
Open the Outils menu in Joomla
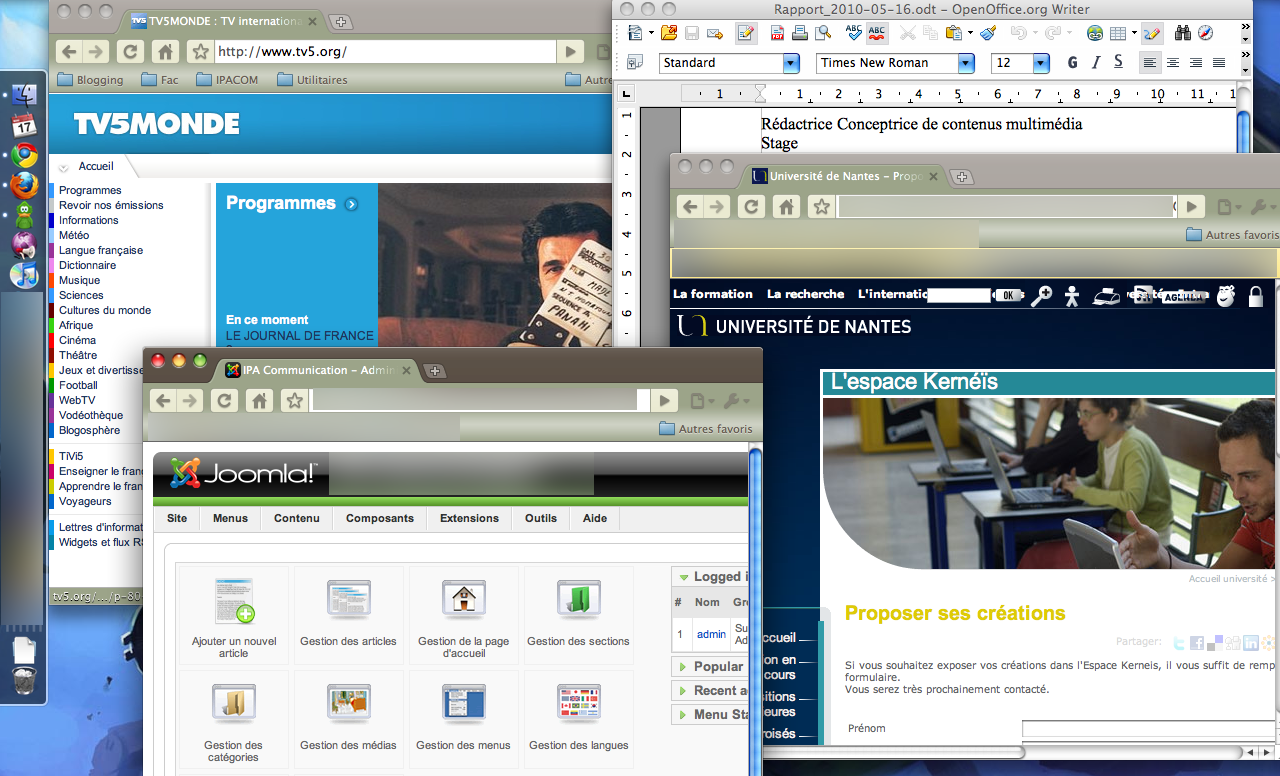click(541, 518)
